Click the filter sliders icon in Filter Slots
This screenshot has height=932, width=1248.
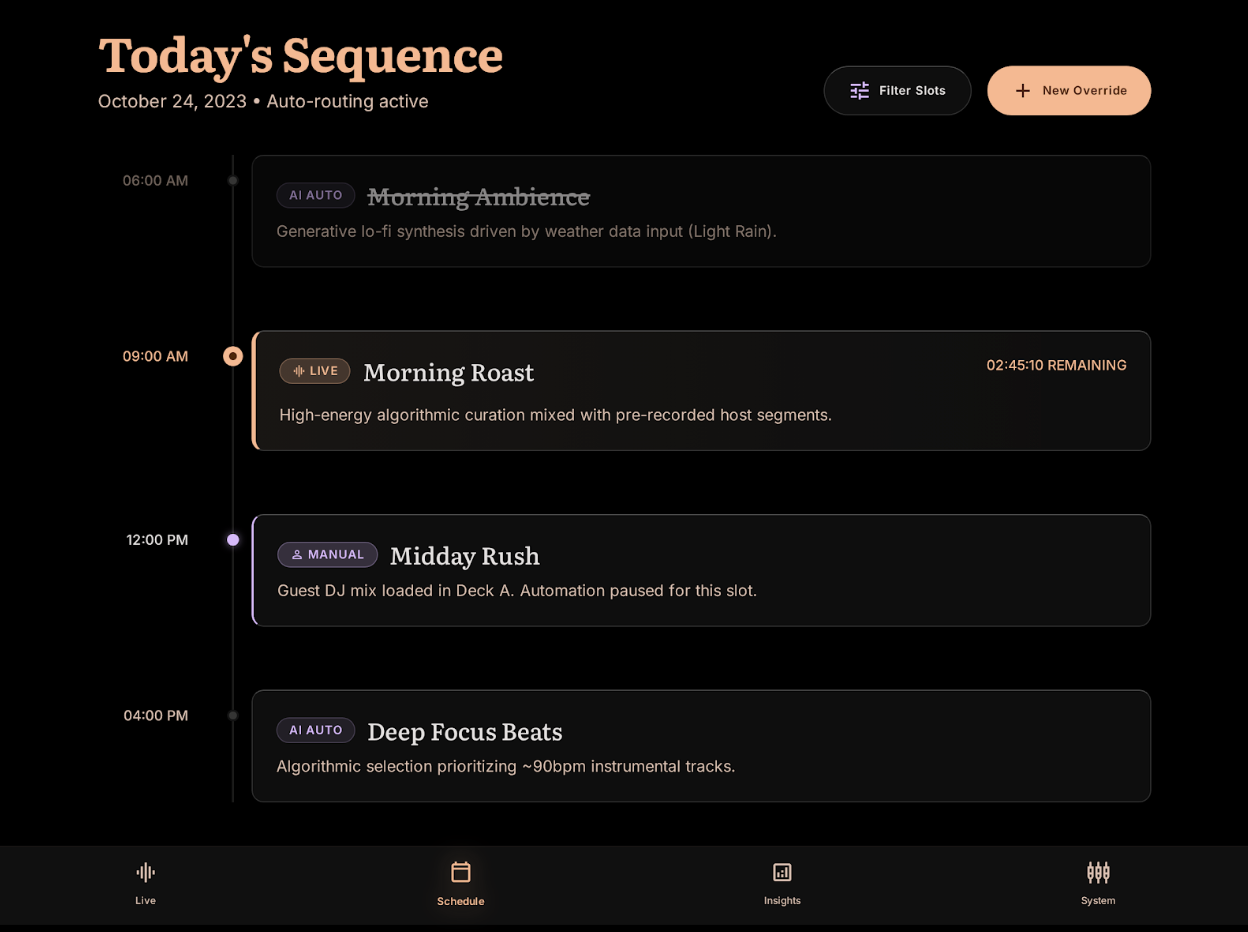[860, 91]
